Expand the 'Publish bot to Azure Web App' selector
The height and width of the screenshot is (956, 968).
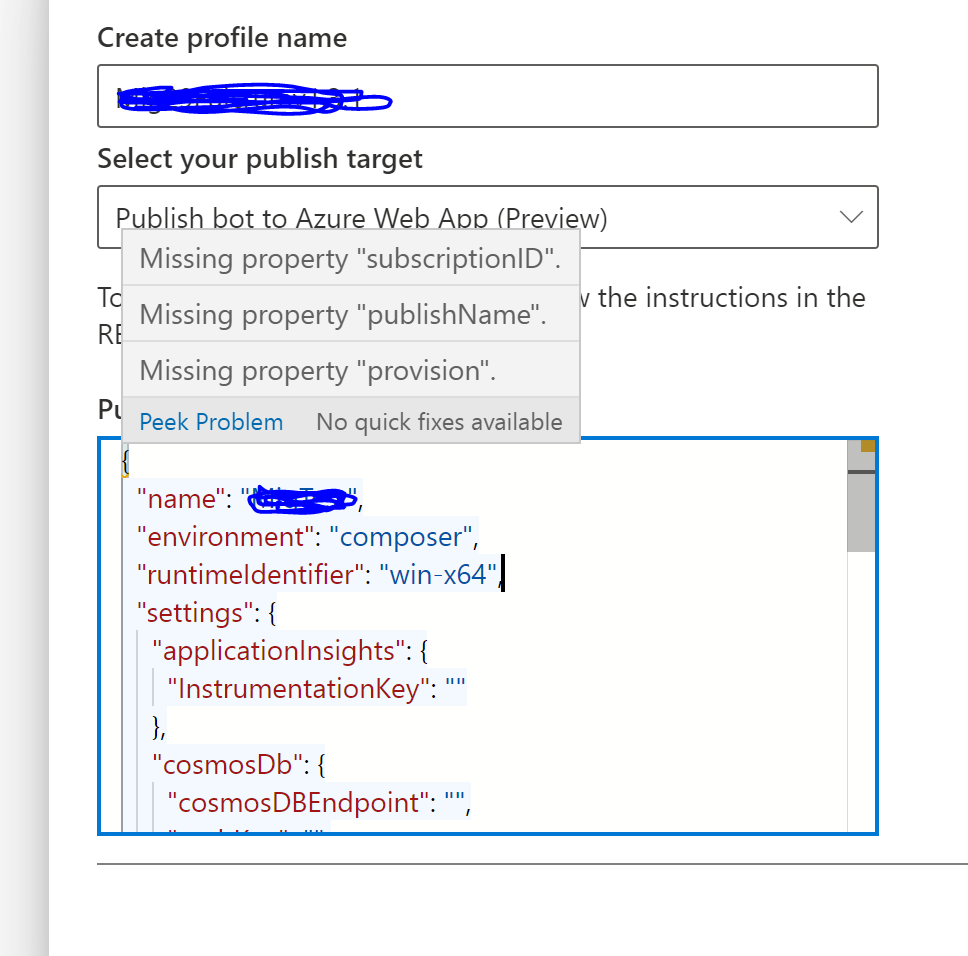point(850,216)
